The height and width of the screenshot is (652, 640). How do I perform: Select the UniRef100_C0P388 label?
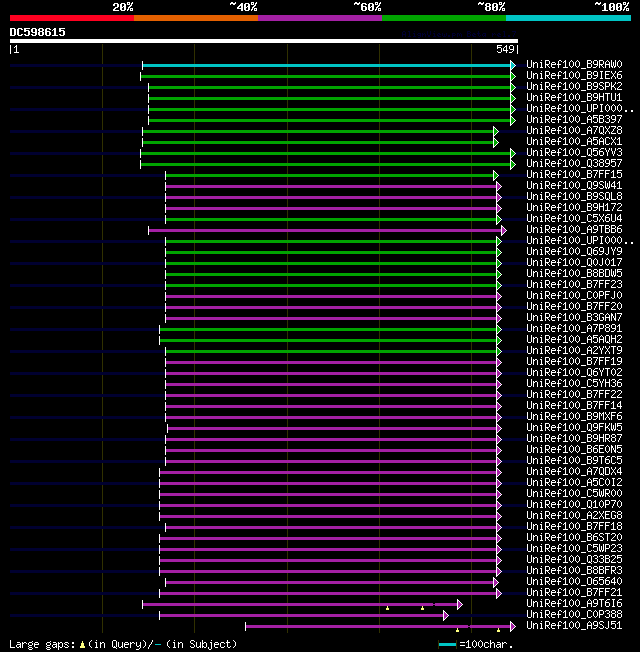(574, 615)
